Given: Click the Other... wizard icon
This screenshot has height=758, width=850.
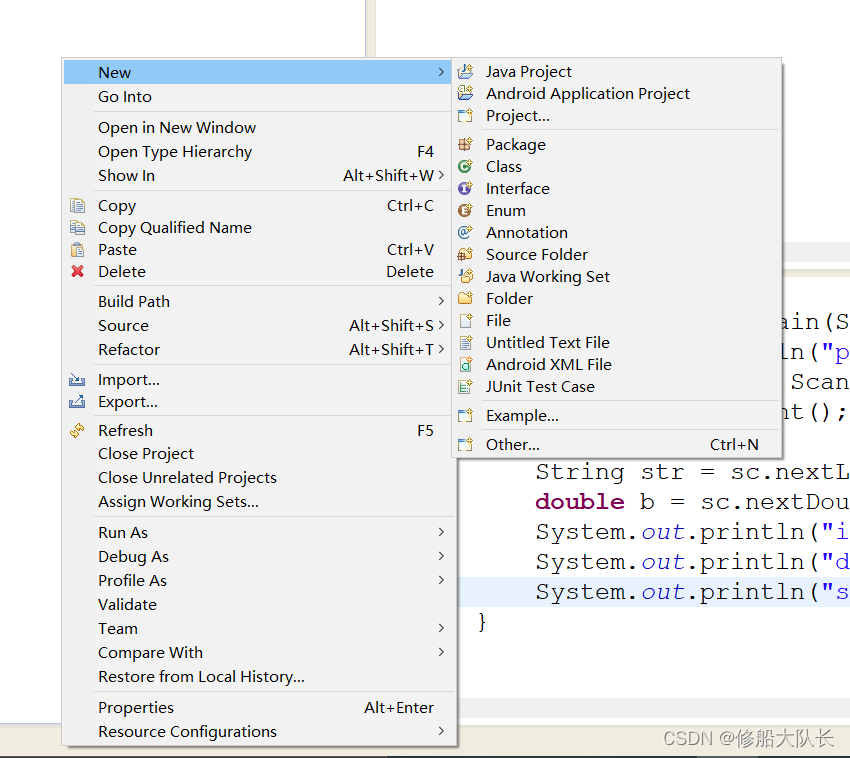Looking at the screenshot, I should [466, 445].
